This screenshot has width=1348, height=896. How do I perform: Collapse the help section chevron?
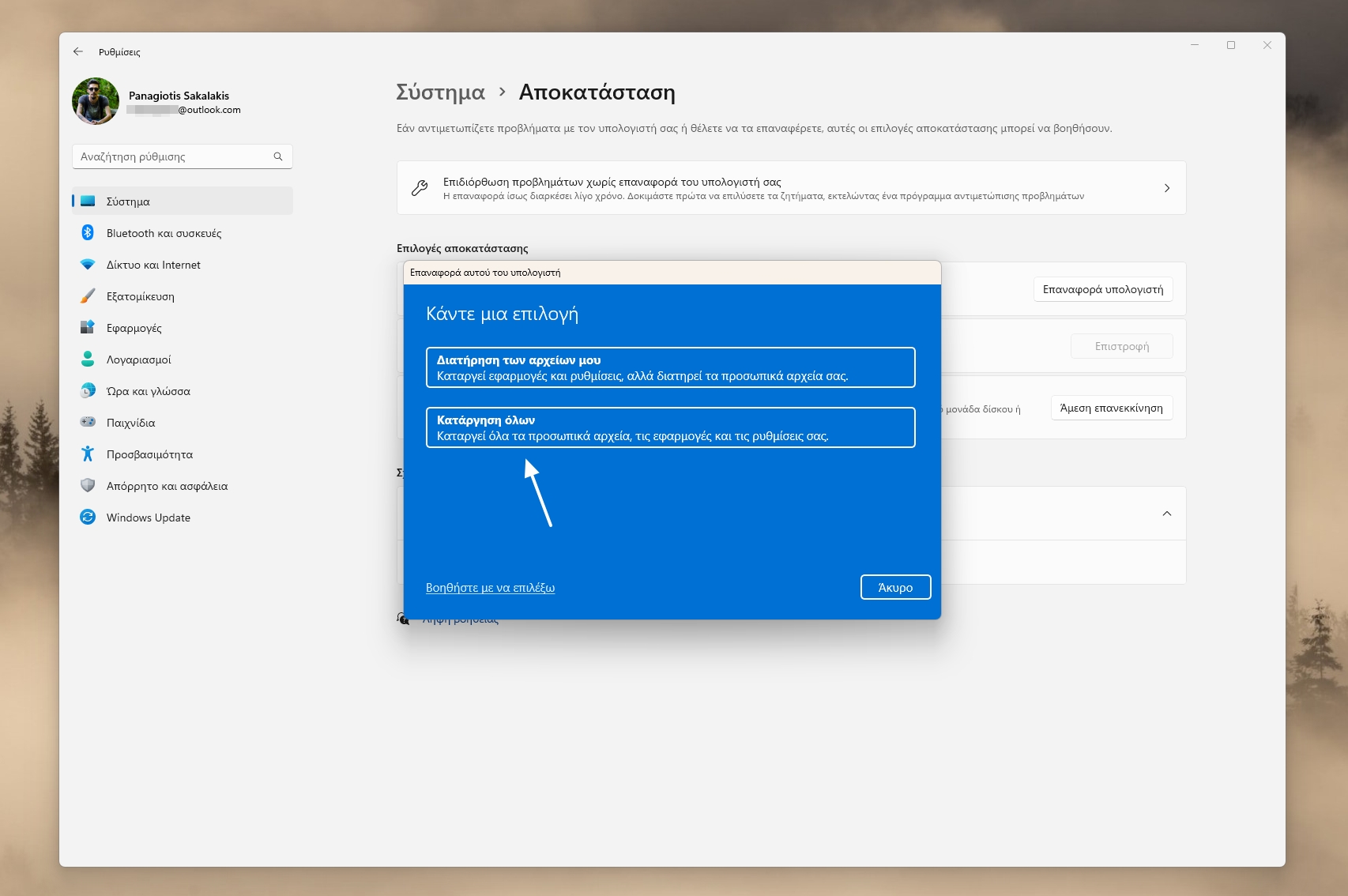(x=1167, y=513)
